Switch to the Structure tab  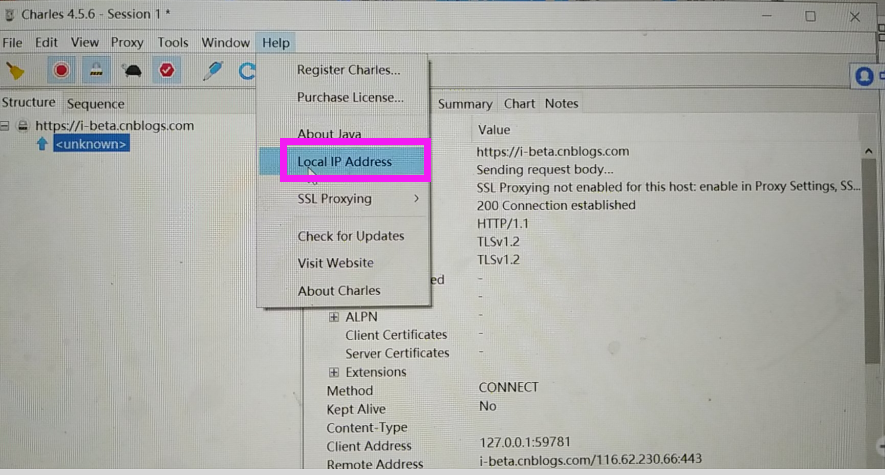coord(29,103)
